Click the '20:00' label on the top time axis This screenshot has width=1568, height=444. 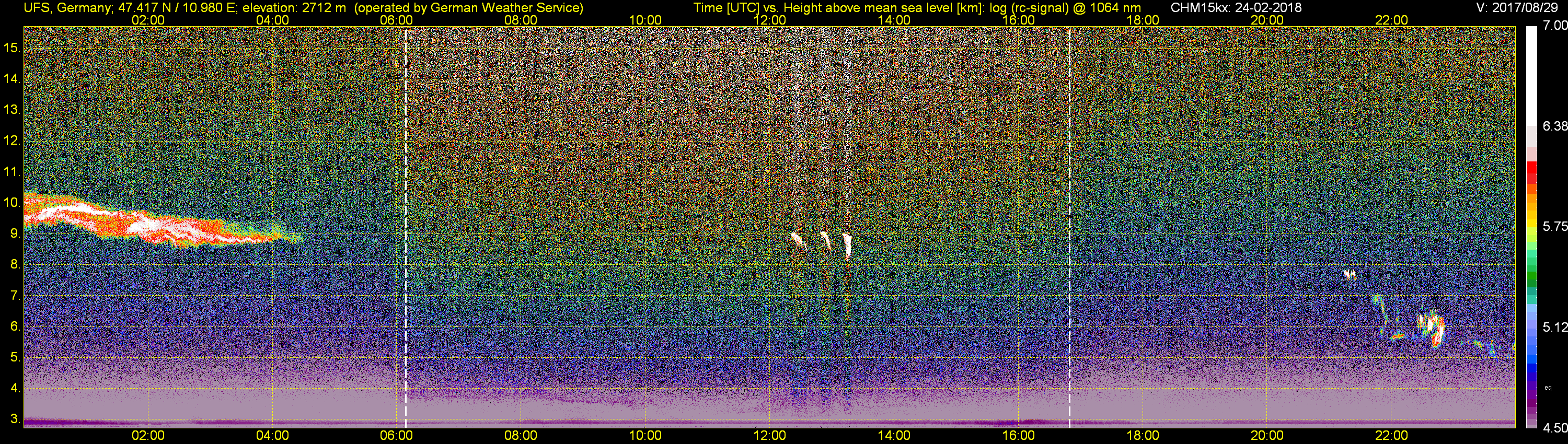(x=1267, y=20)
